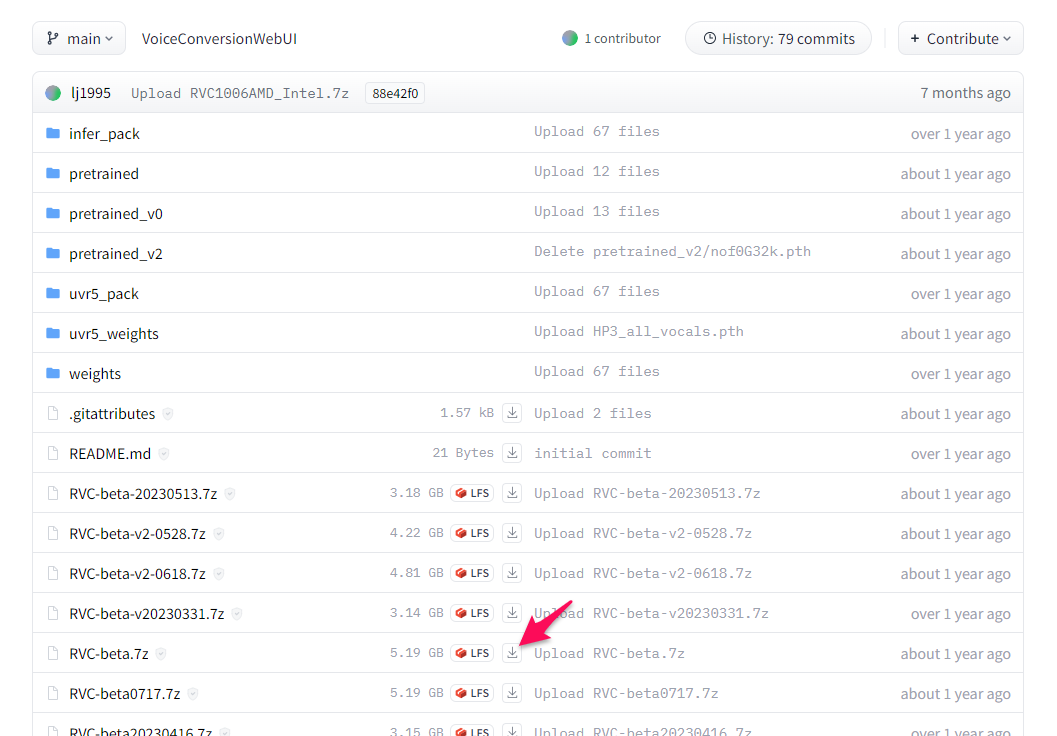Click the LFS badge for RVC-beta0717.7z
The image size is (1057, 736).
pos(472,693)
